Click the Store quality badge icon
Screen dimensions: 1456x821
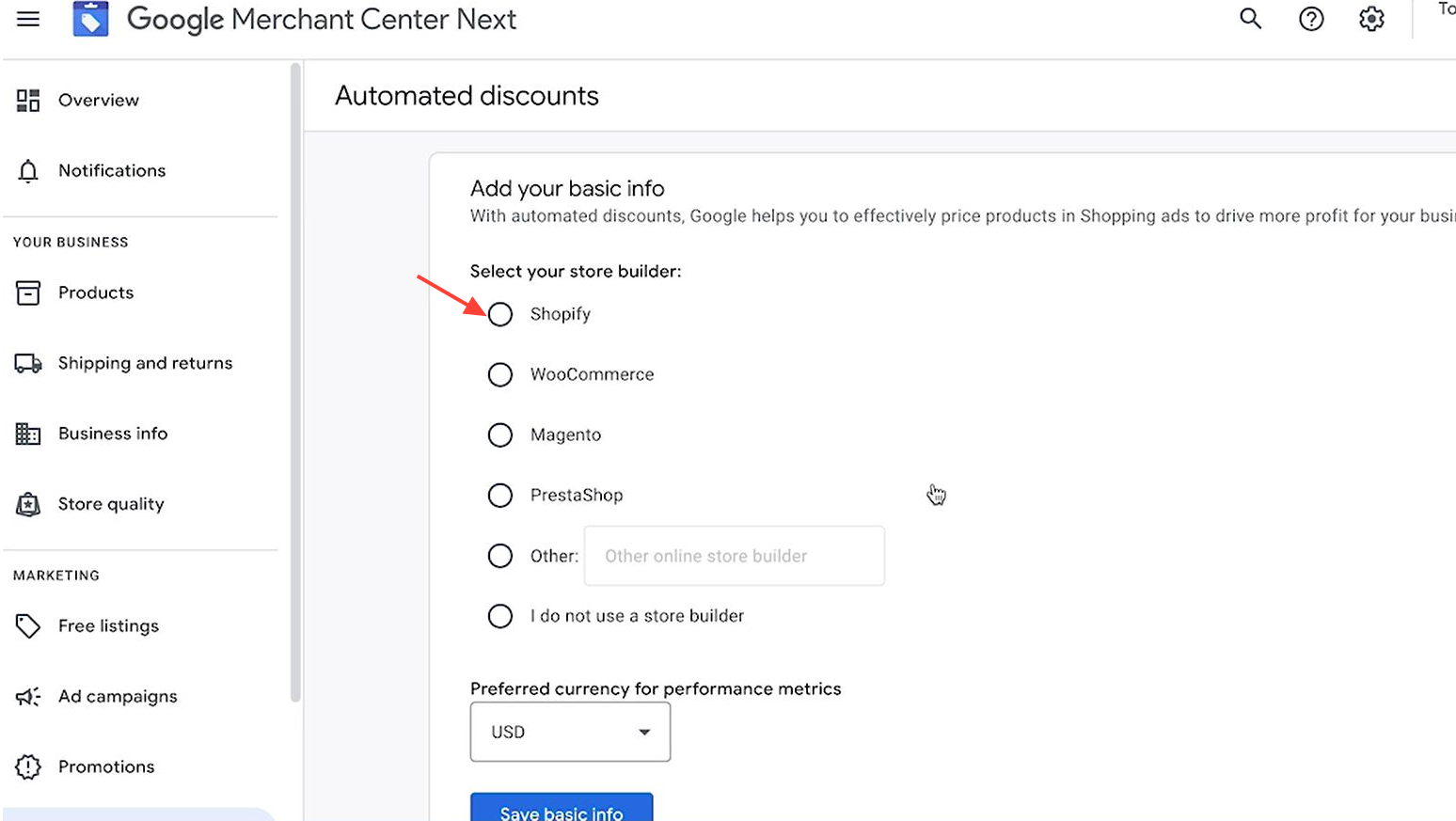point(28,505)
